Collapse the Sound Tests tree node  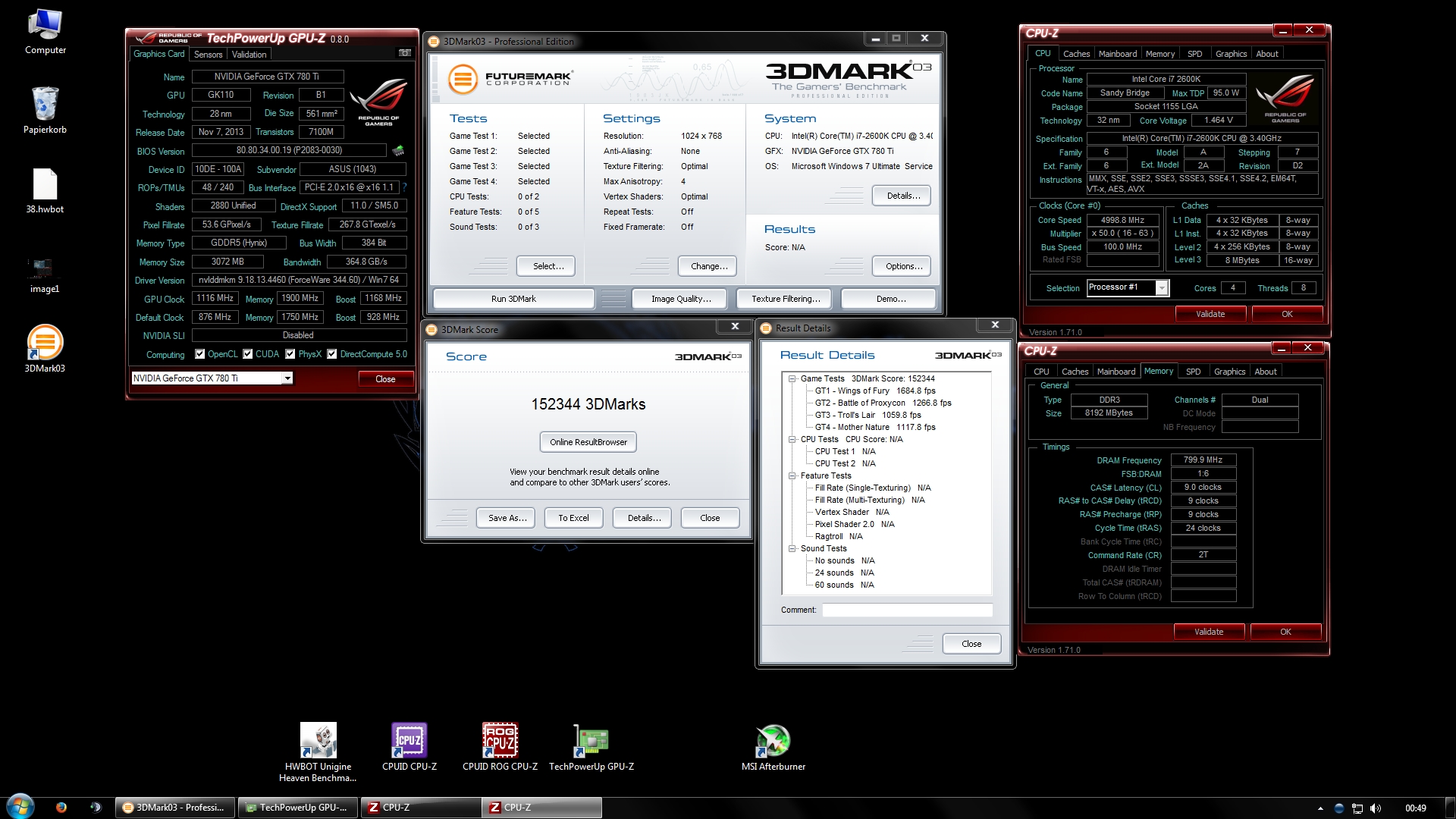pyautogui.click(x=792, y=548)
